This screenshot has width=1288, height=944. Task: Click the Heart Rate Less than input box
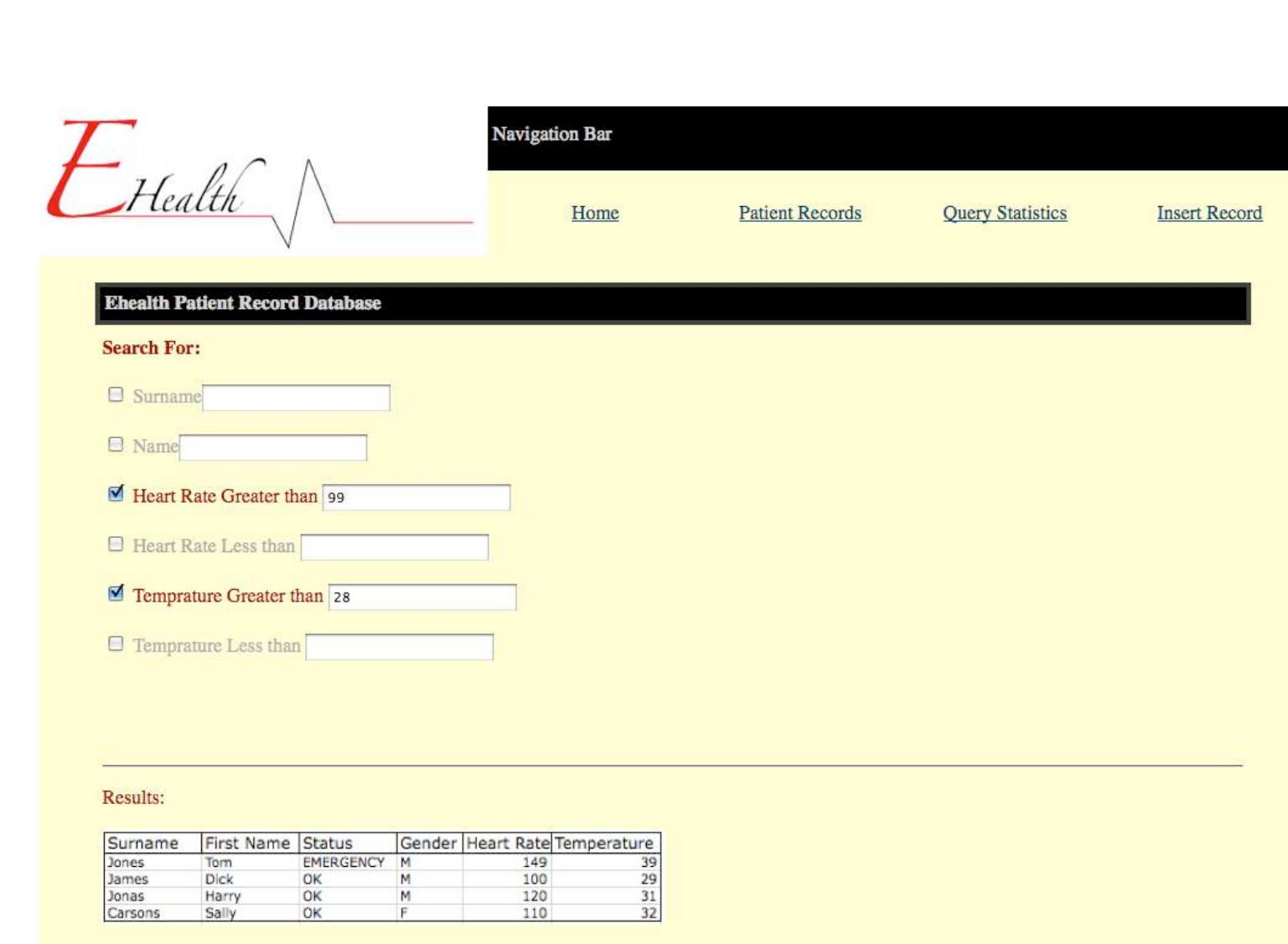(x=394, y=549)
